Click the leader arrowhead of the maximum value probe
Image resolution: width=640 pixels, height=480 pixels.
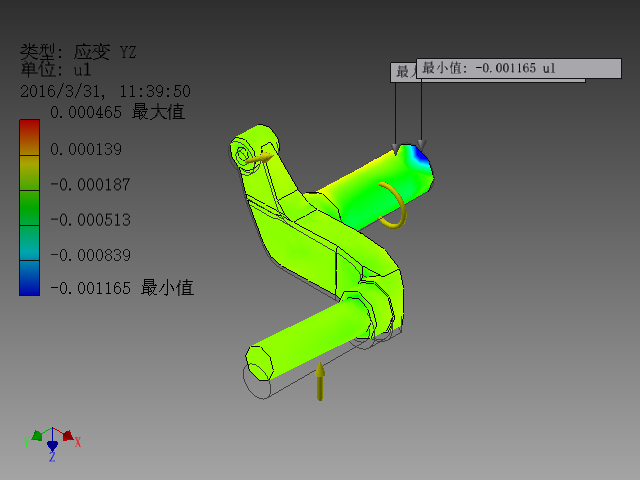(395, 149)
